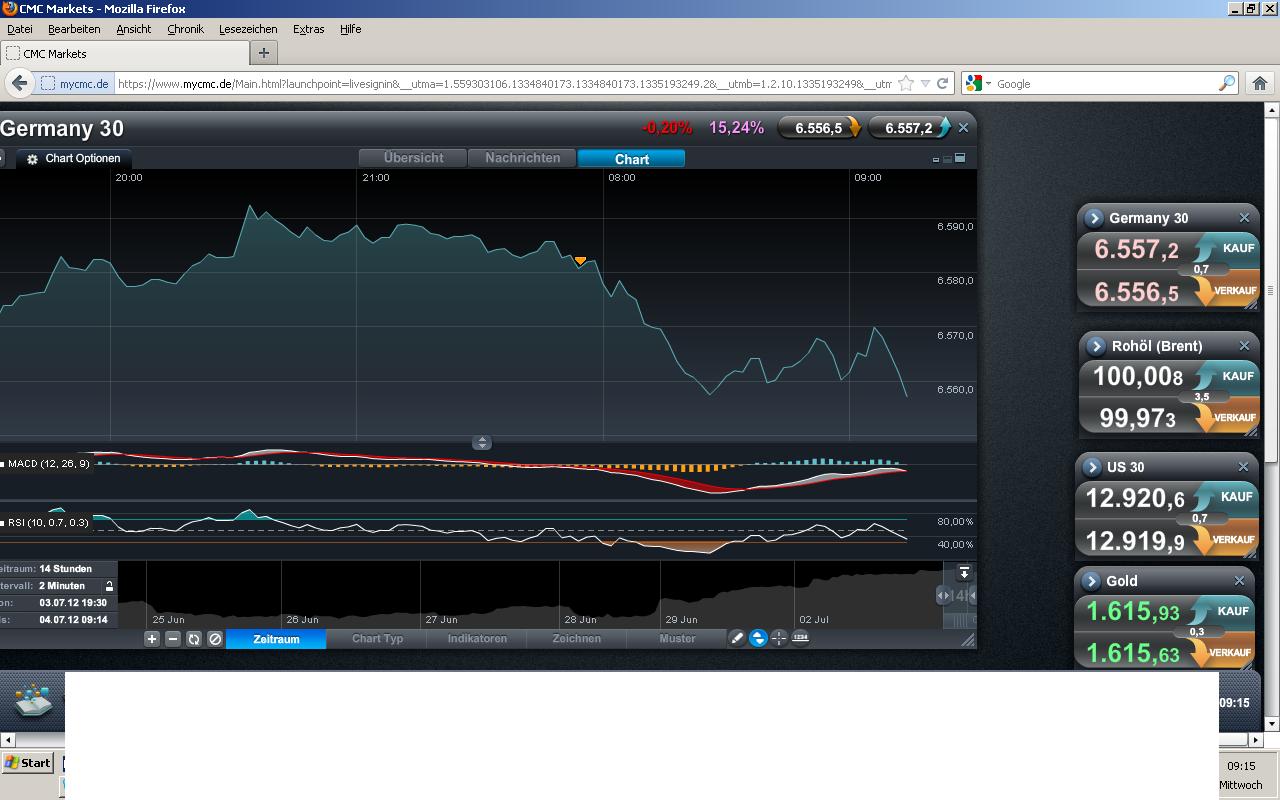Open the Extras menu
The height and width of the screenshot is (800, 1280).
308,29
